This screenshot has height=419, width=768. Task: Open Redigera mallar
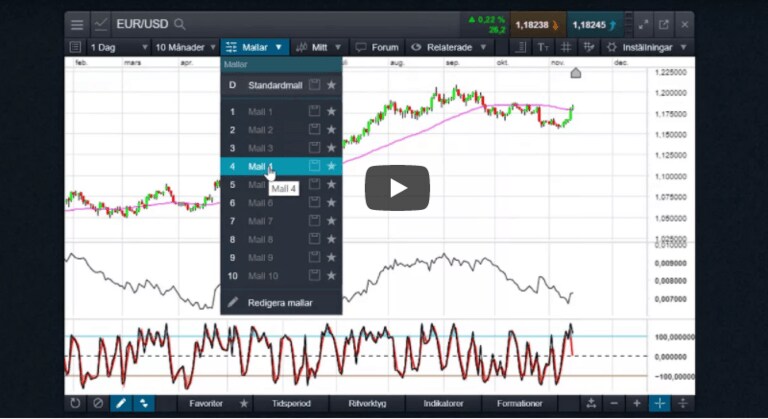click(x=281, y=302)
